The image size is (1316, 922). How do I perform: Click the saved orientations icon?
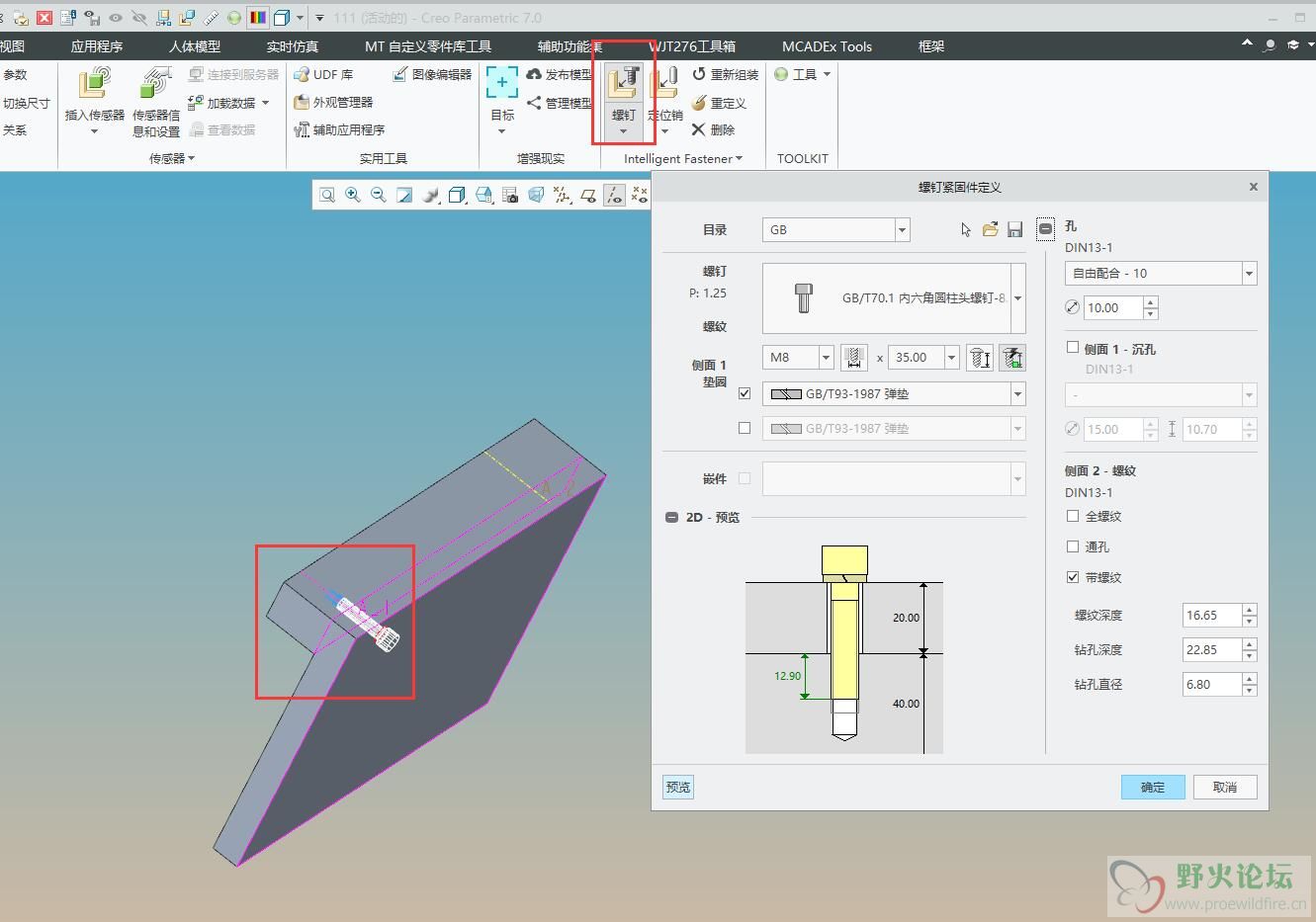[483, 195]
